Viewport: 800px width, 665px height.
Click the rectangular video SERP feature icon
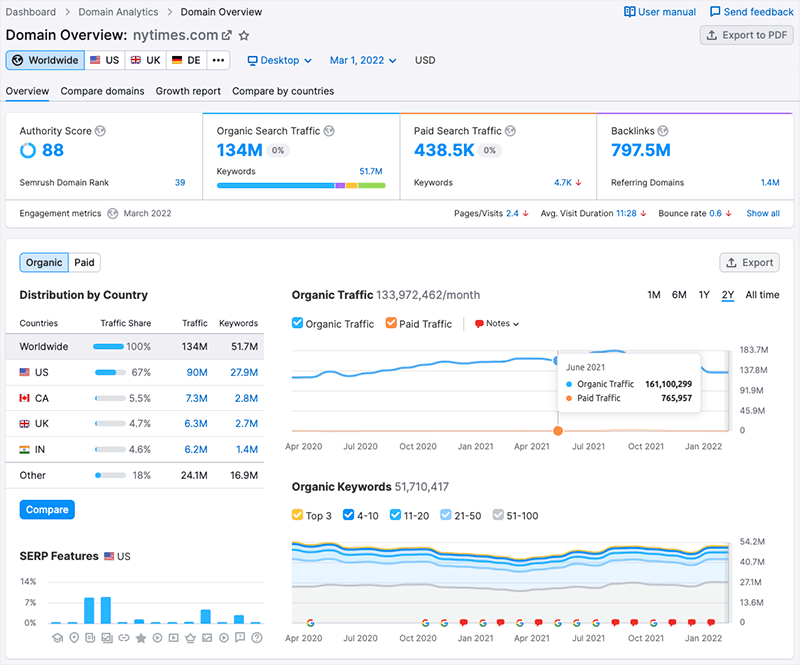click(174, 637)
